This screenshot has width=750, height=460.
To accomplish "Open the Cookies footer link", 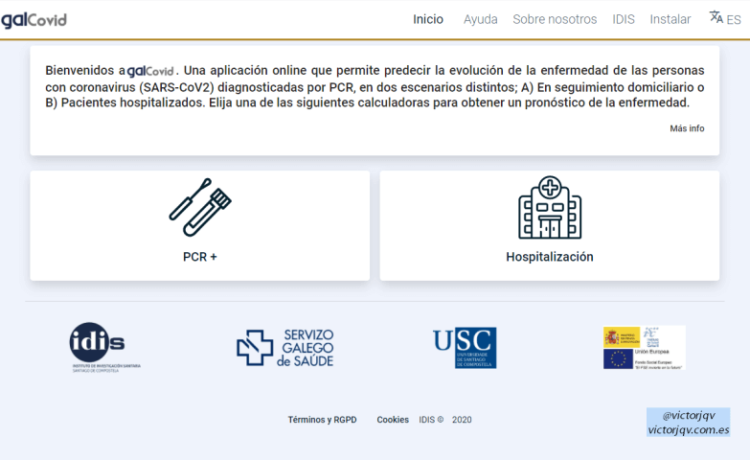I will 392,420.
